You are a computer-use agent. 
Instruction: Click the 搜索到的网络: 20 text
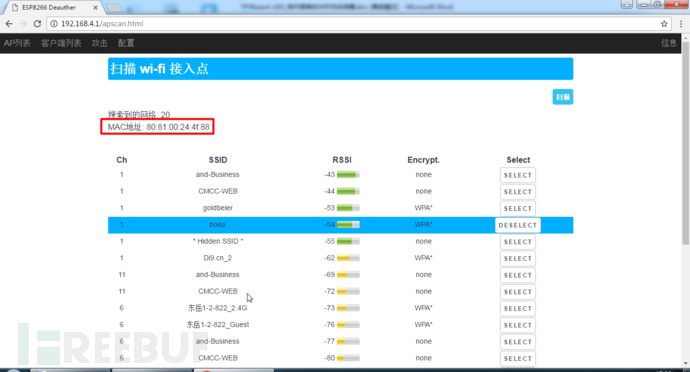point(139,115)
